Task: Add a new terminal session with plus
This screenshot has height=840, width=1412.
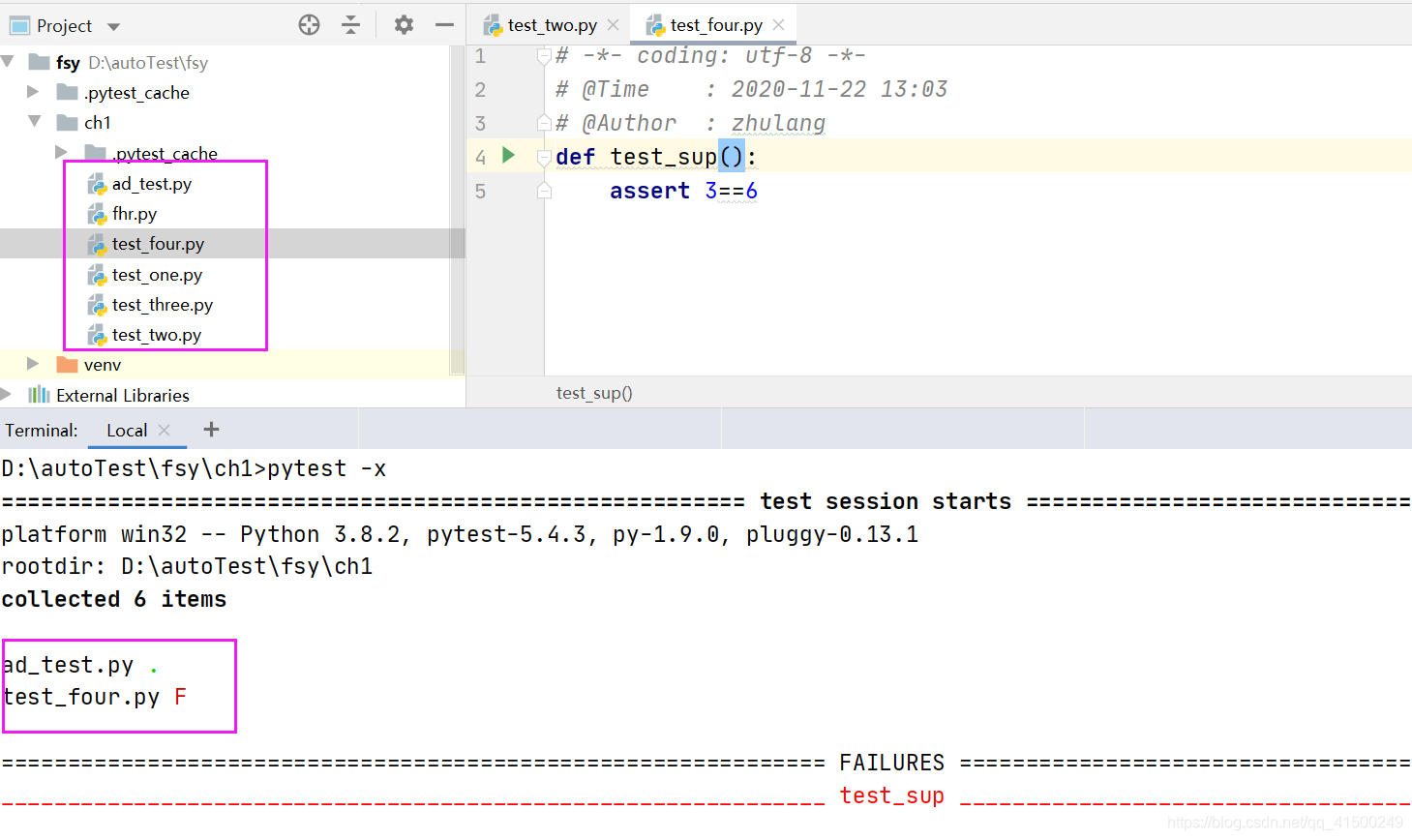Action: (211, 429)
